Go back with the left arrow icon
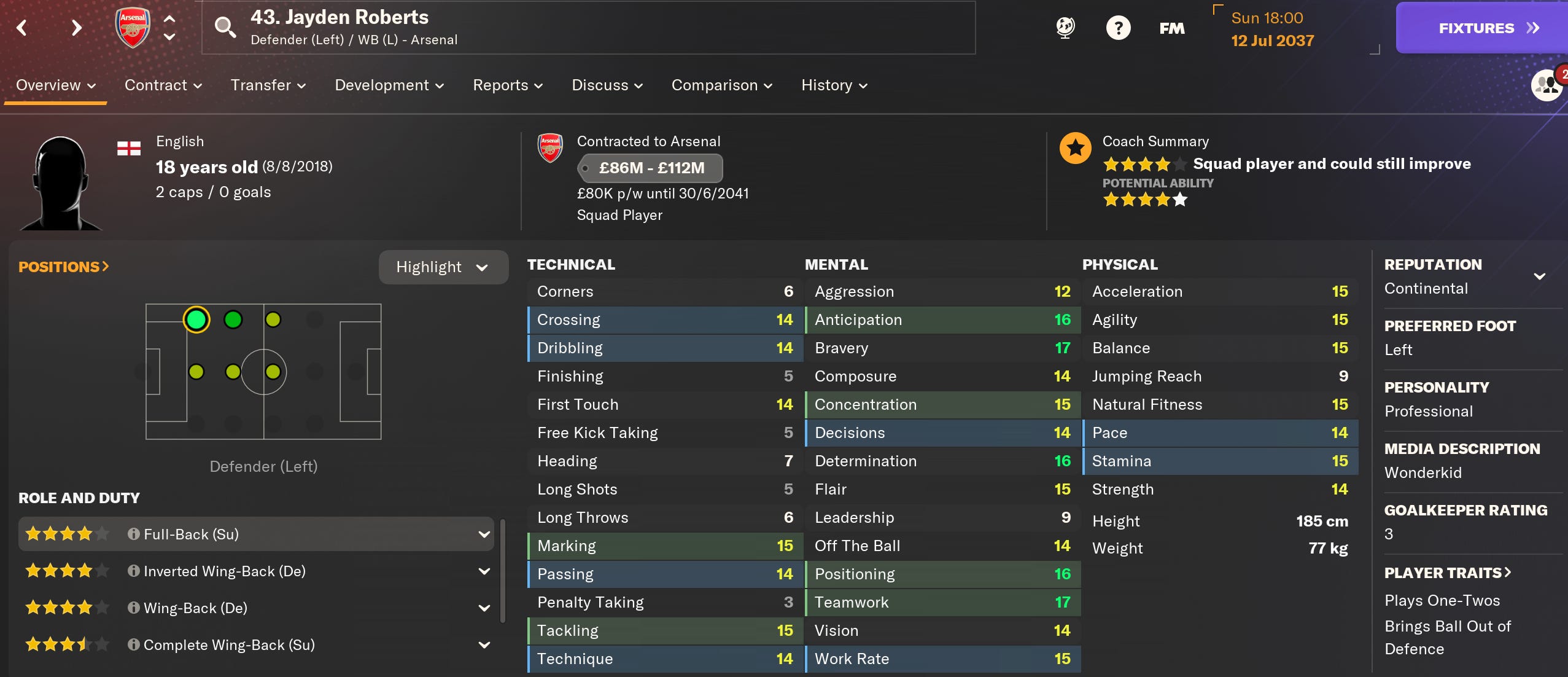Screen dimensions: 1568x677 (x=22, y=28)
